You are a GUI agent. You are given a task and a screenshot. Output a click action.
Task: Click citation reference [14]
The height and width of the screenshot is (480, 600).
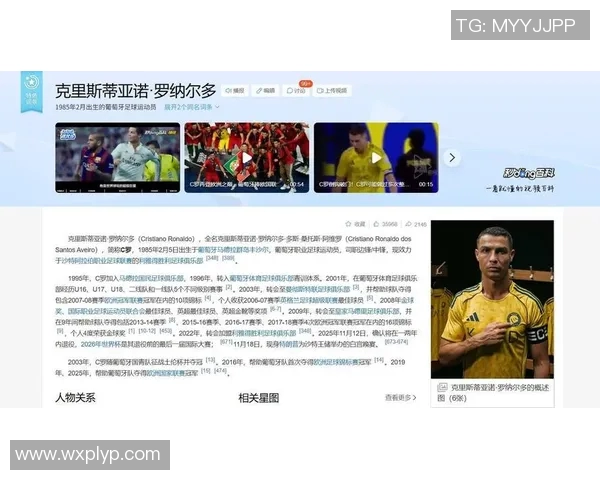pyautogui.click(x=379, y=360)
